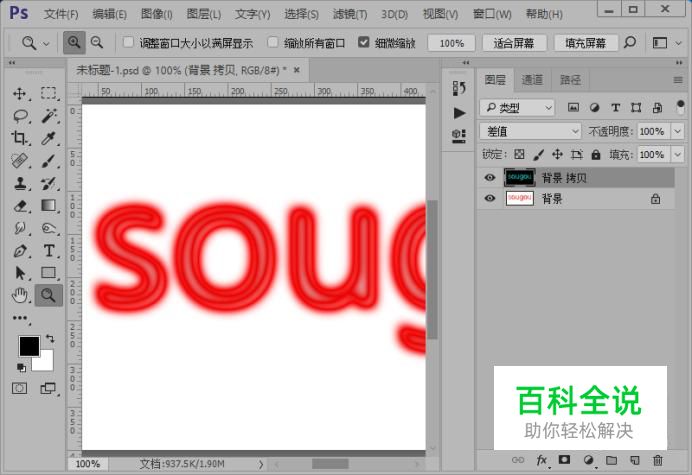
Task: Select the Hand tool
Action: (x=19, y=295)
